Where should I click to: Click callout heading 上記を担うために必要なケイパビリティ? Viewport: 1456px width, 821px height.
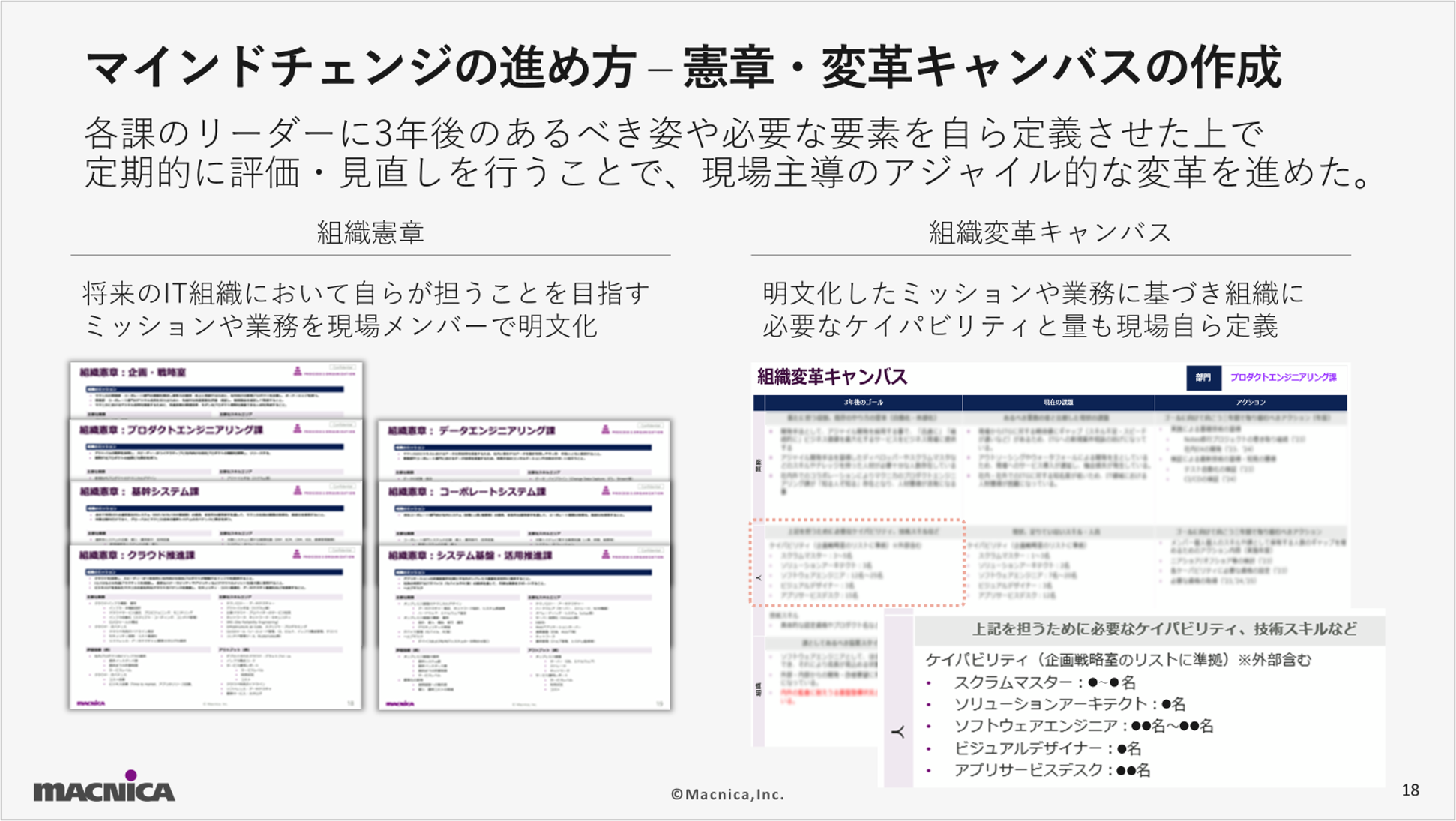(1164, 629)
